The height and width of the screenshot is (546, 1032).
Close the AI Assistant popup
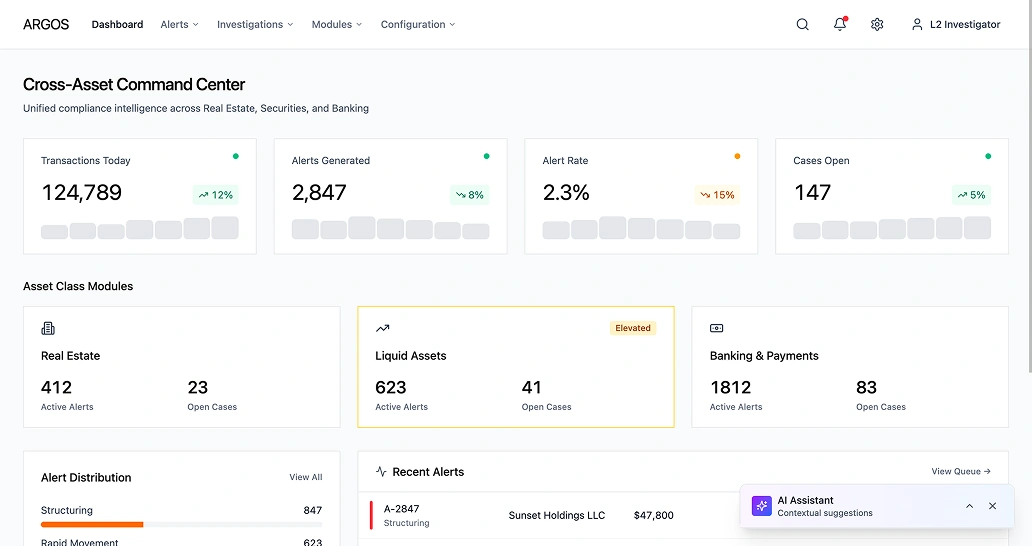(x=992, y=506)
